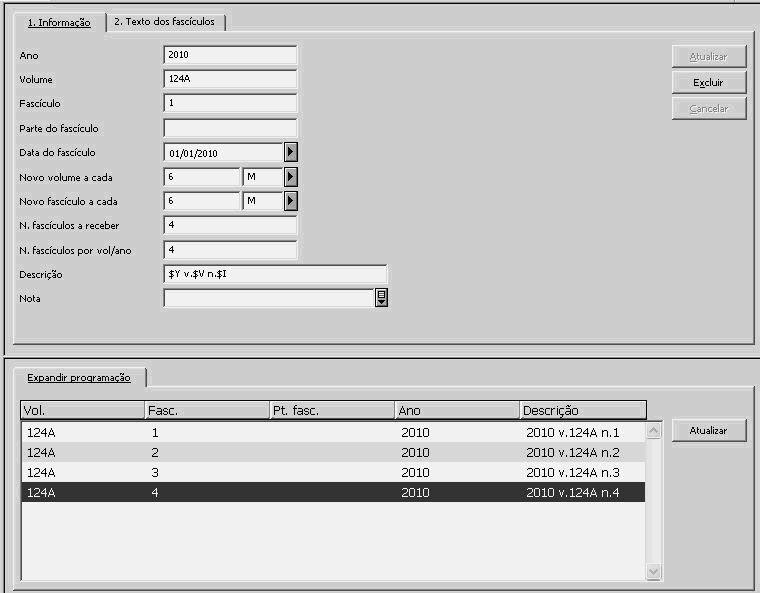Open the Novo fascículo a cada unit arrow
This screenshot has width=760, height=593.
pyautogui.click(x=290, y=201)
